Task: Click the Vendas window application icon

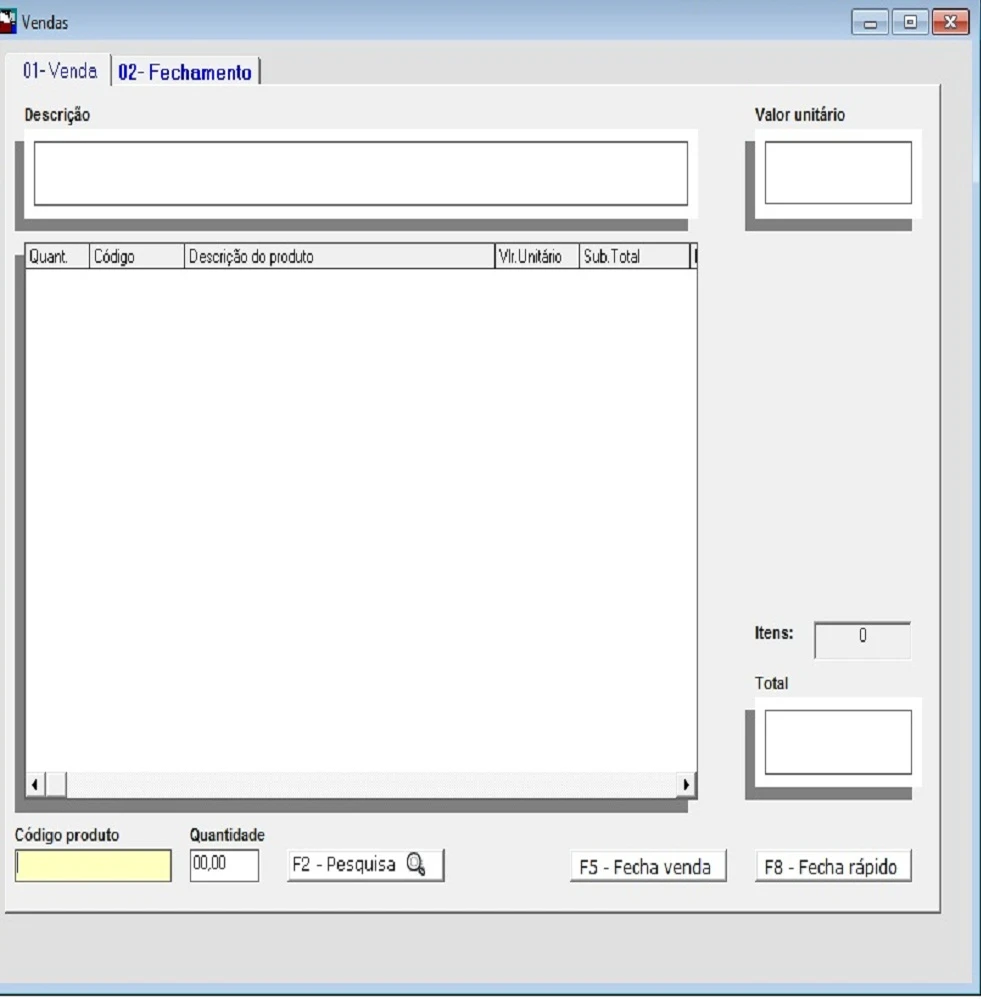Action: coord(10,21)
